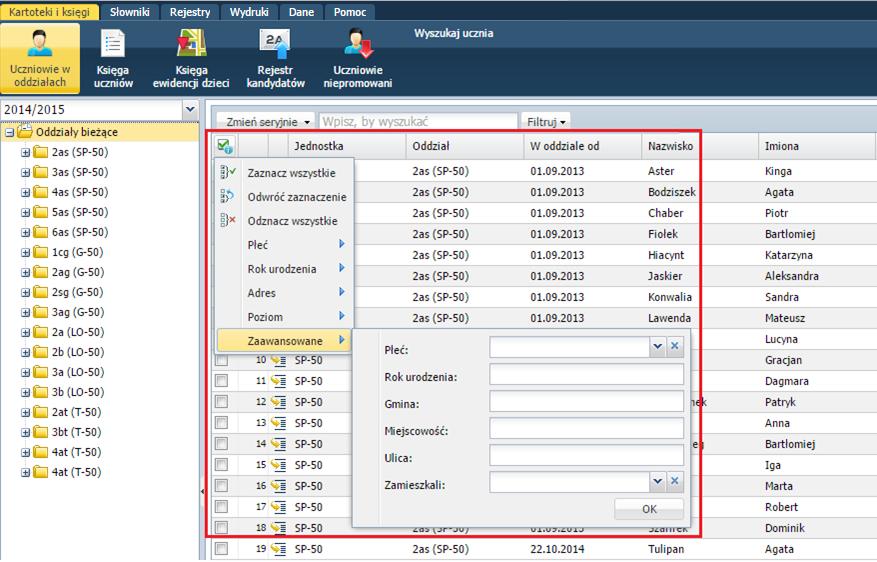Tick the checkbox for row 14

(x=221, y=444)
